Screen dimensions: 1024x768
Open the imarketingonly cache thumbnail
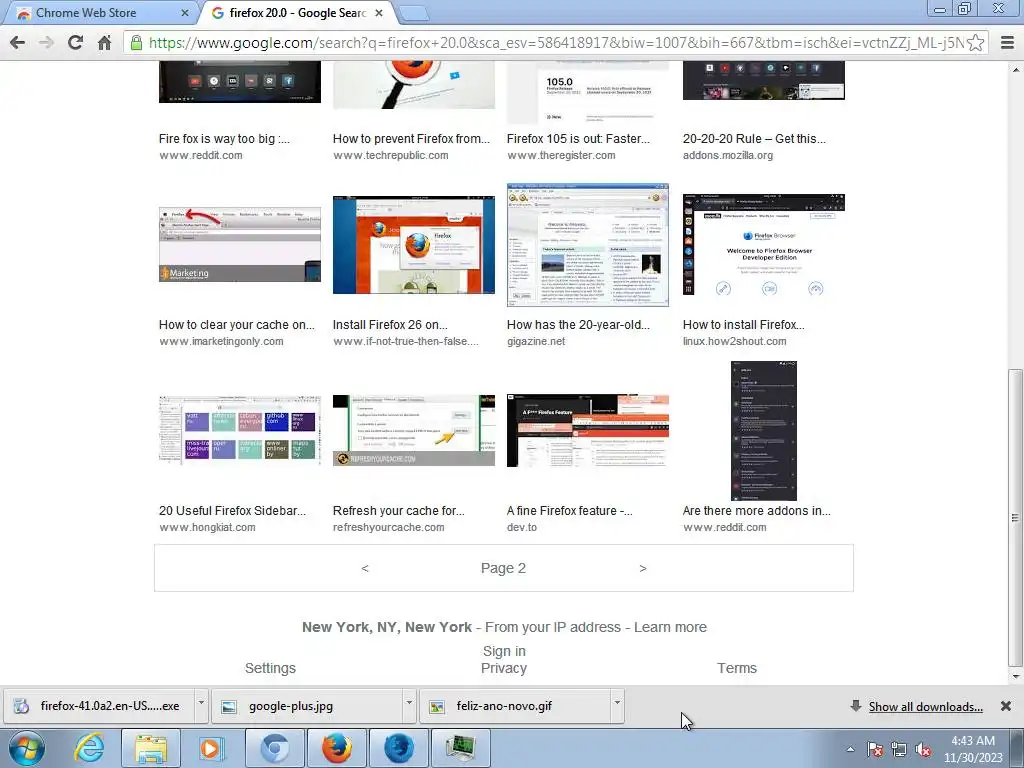pos(240,244)
